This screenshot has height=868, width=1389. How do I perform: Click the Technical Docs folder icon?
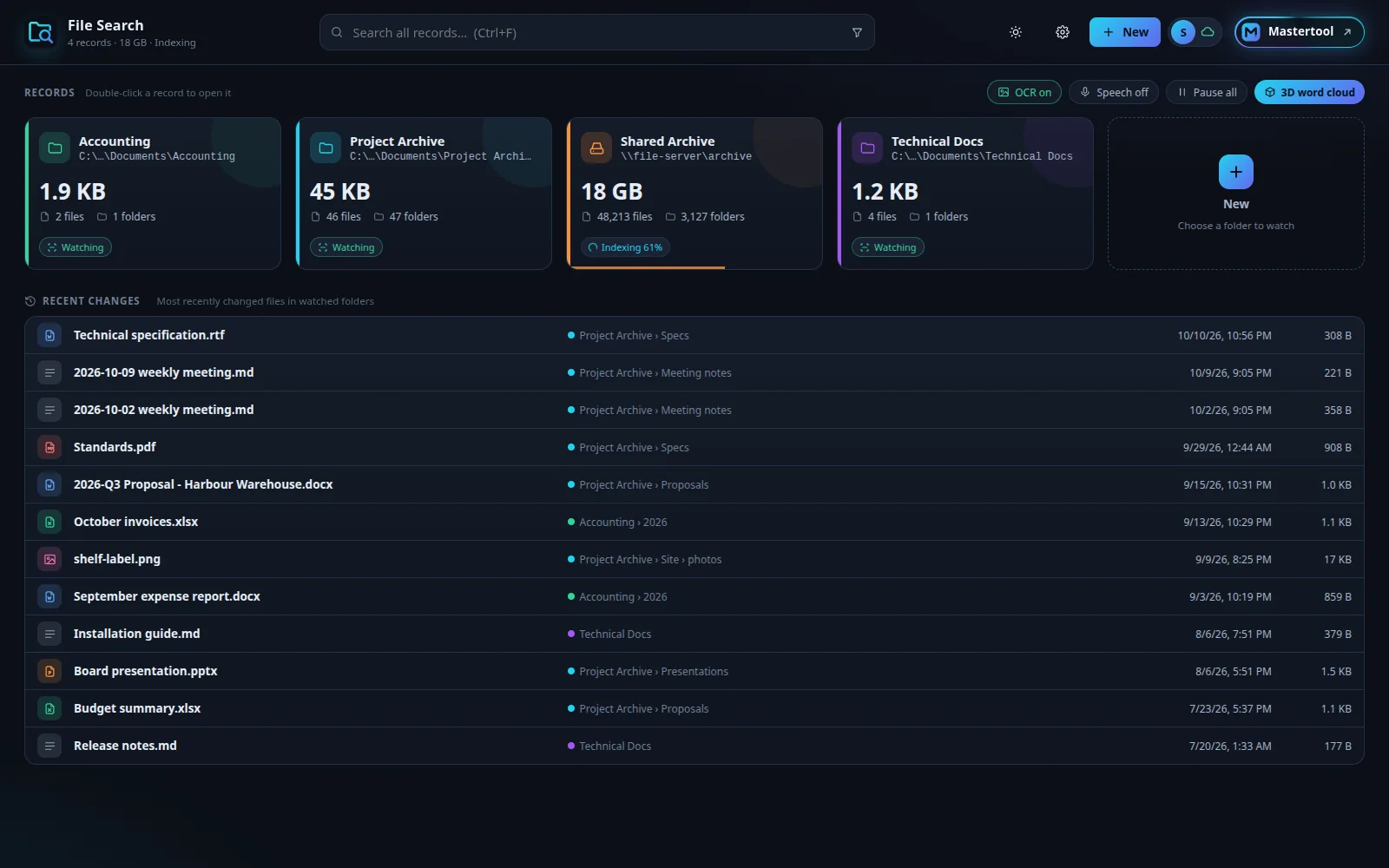867,148
